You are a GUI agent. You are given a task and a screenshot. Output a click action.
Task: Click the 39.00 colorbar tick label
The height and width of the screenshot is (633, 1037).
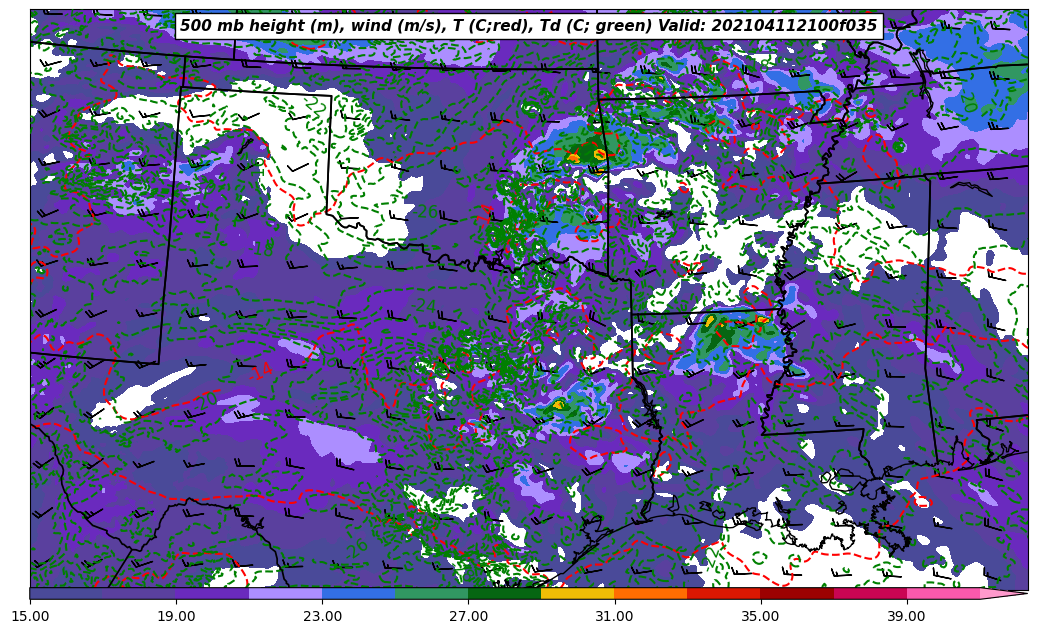point(906,617)
